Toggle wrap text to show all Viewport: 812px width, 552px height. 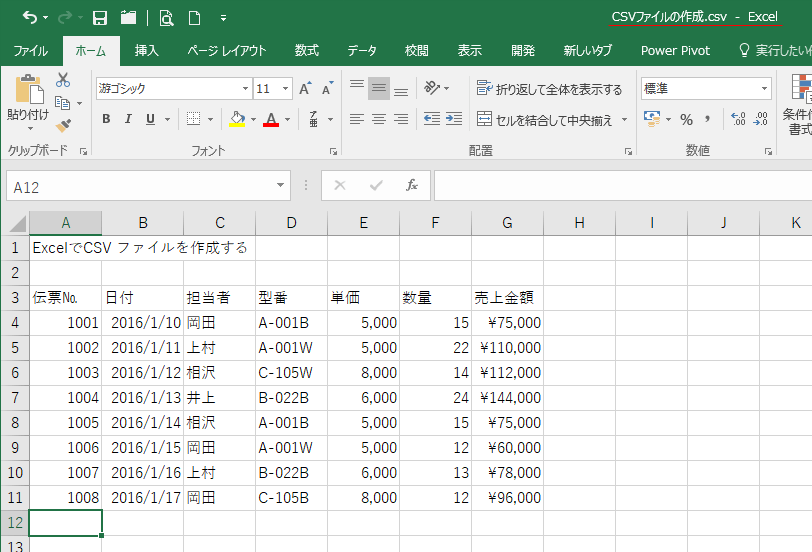[550, 89]
